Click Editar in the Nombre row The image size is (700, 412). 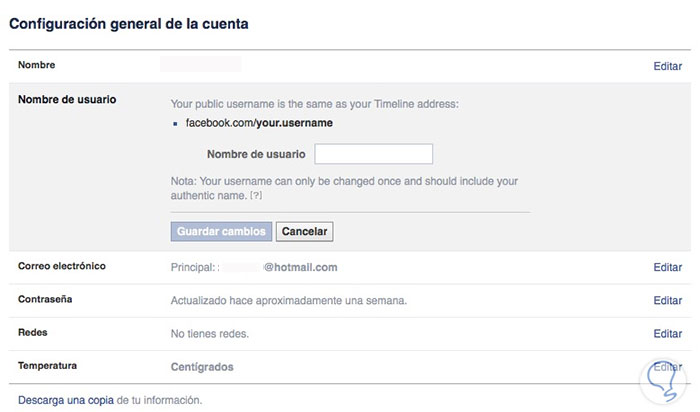point(667,66)
